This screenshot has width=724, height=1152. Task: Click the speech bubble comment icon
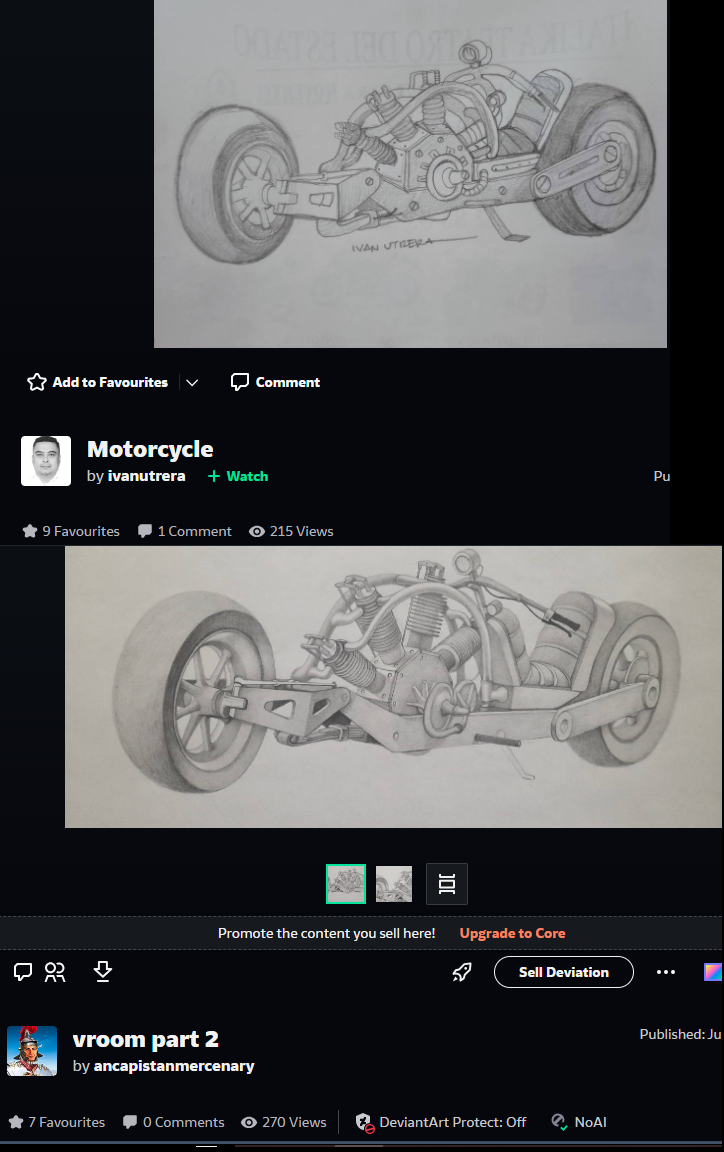pos(23,972)
